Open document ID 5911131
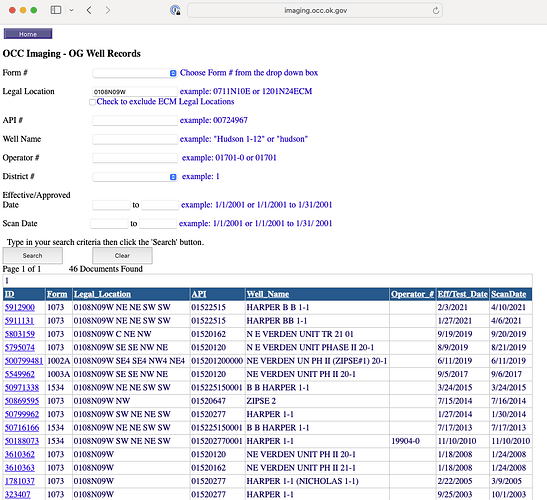 [x=19, y=321]
